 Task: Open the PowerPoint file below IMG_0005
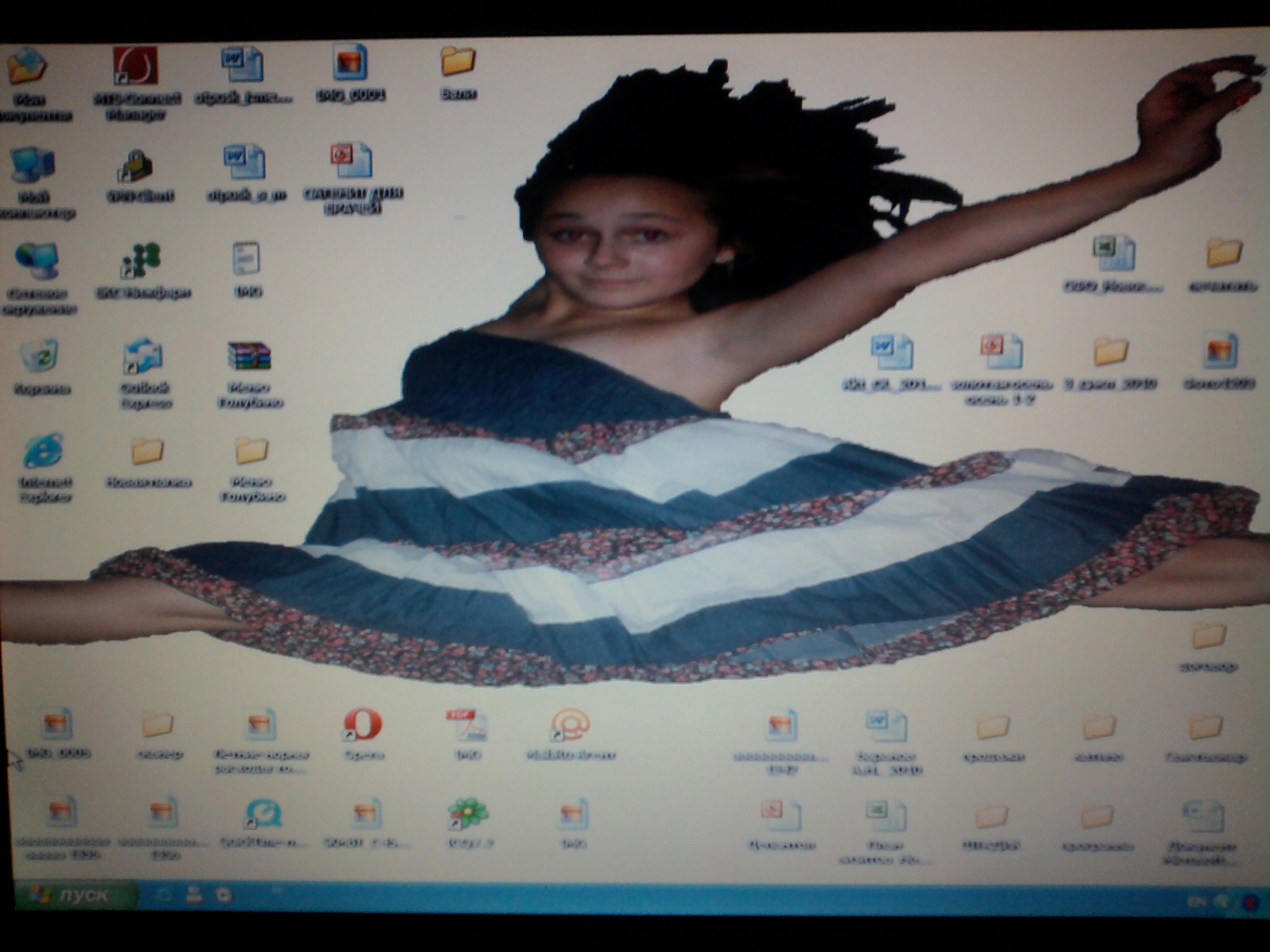coord(351,161)
